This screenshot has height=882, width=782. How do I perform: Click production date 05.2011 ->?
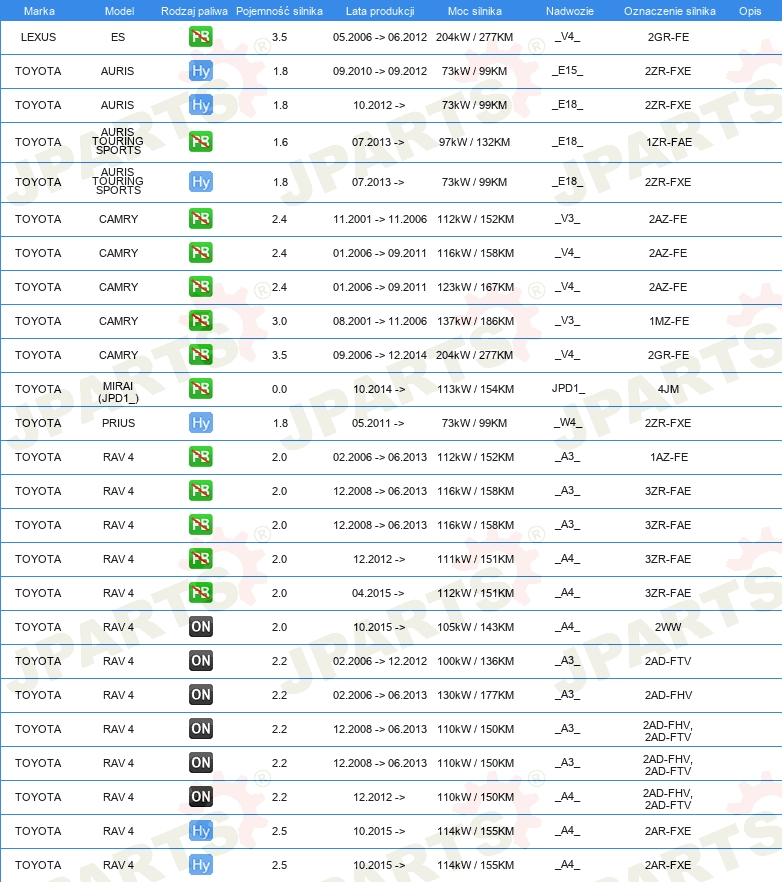378,423
